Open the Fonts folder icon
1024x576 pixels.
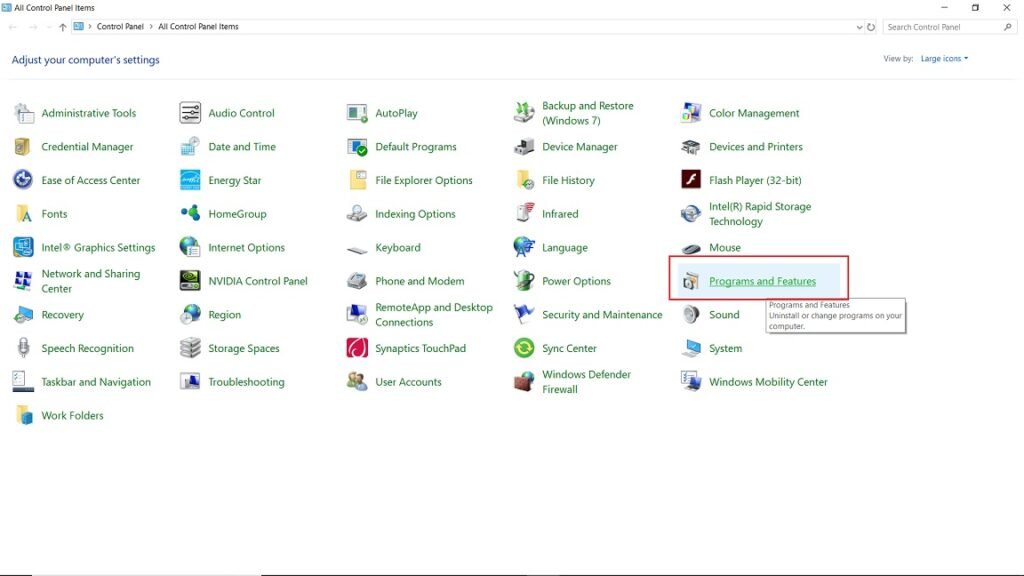[24, 214]
